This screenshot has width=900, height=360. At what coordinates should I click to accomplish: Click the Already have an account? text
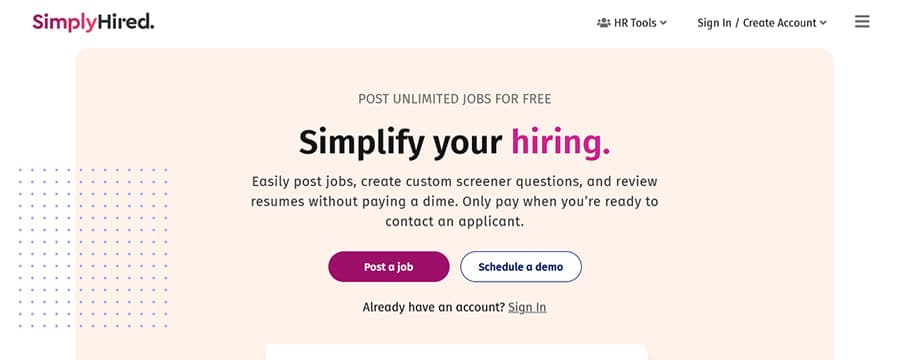pos(433,307)
